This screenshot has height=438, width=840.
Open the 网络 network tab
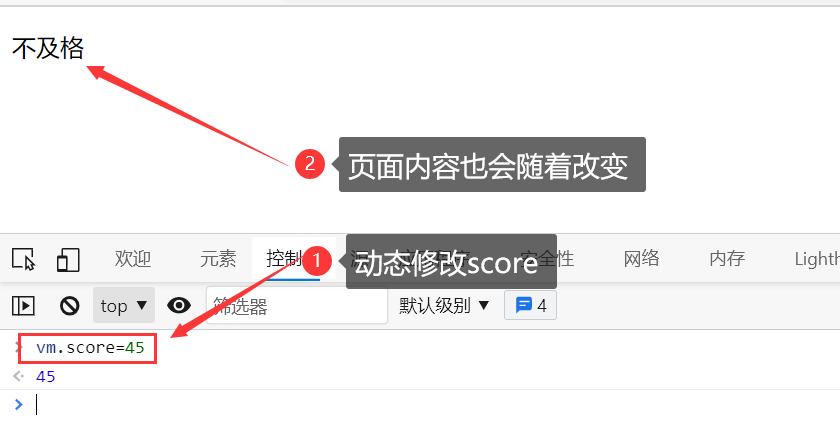click(x=641, y=259)
